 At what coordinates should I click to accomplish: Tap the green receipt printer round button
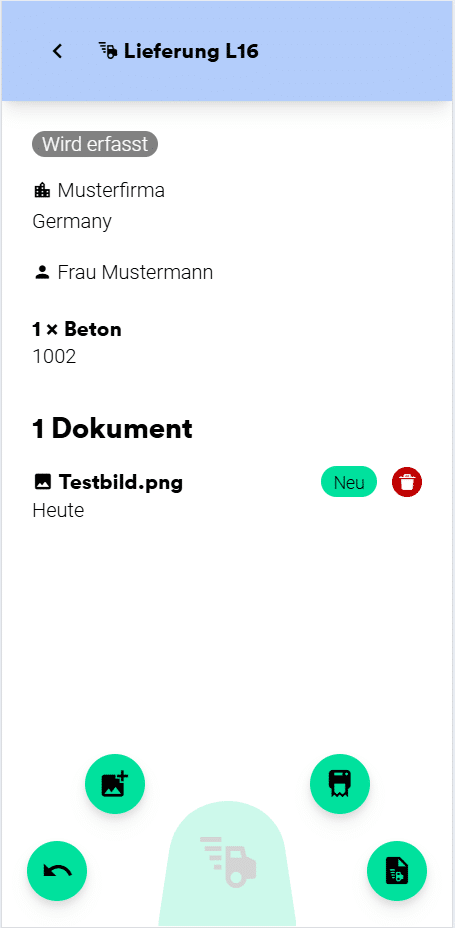(x=340, y=784)
